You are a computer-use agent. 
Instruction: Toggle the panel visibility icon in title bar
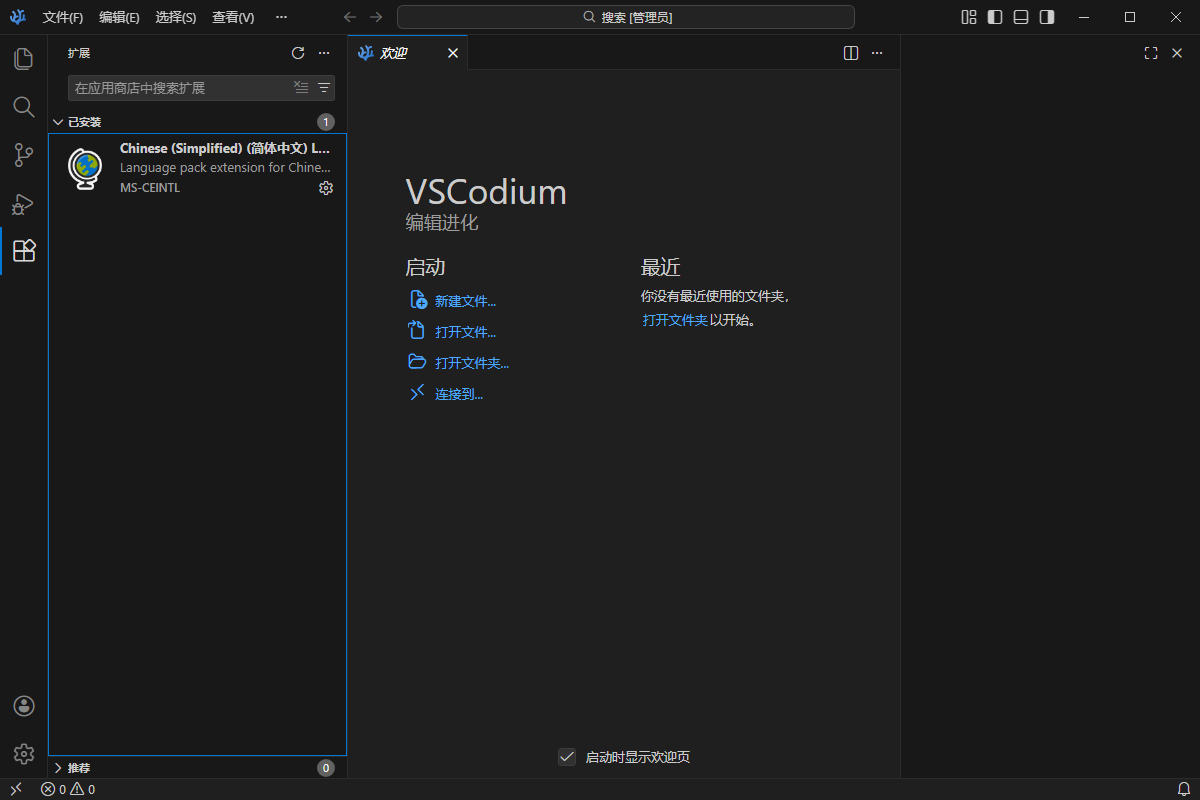coord(1019,17)
